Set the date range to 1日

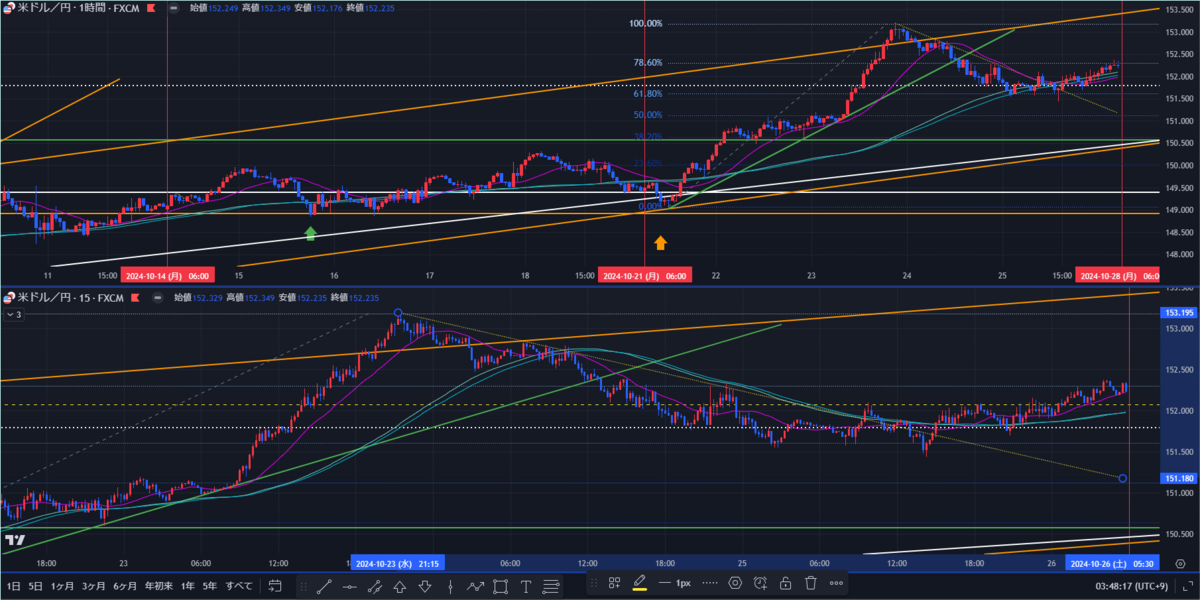[x=13, y=586]
